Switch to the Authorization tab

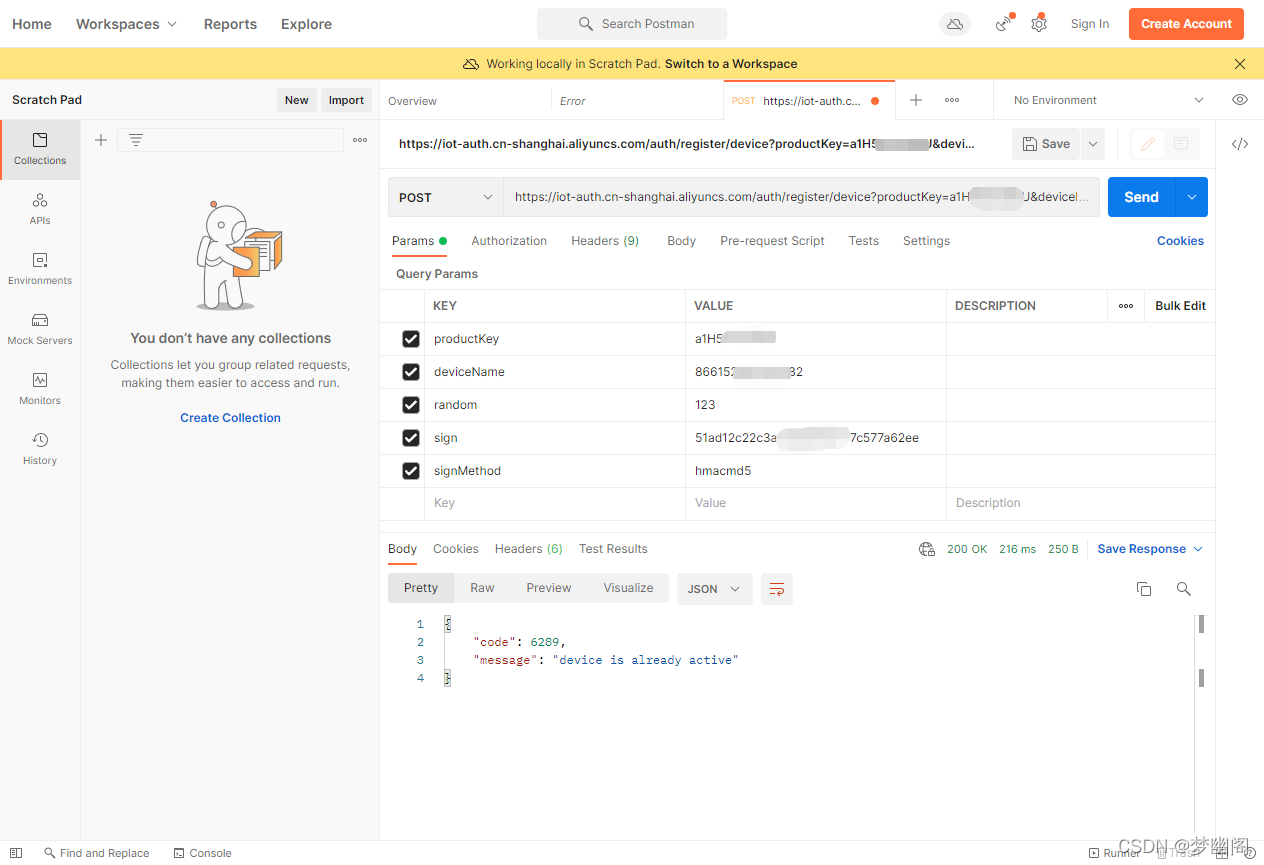pyautogui.click(x=509, y=241)
